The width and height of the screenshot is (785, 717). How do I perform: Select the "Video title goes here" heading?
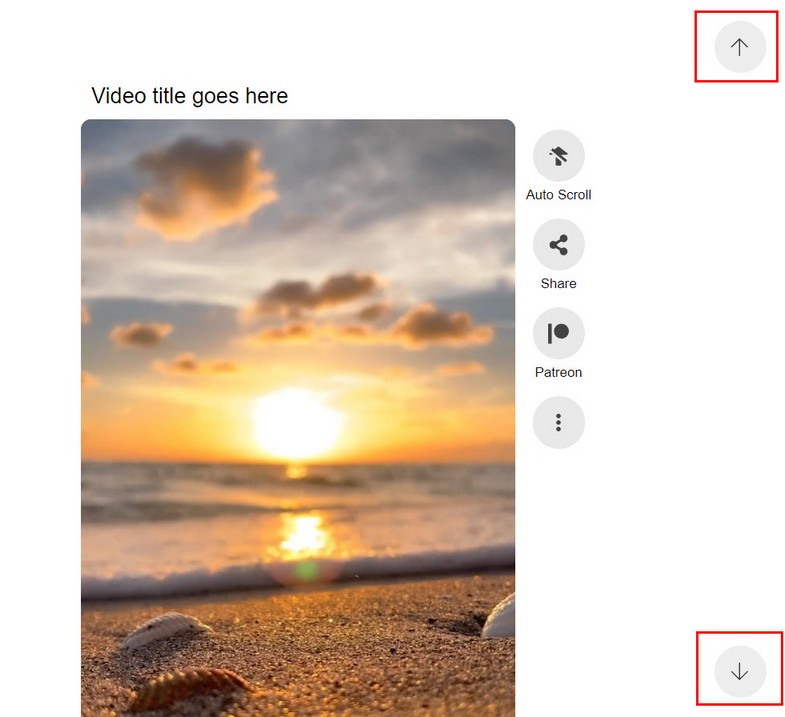(x=190, y=96)
